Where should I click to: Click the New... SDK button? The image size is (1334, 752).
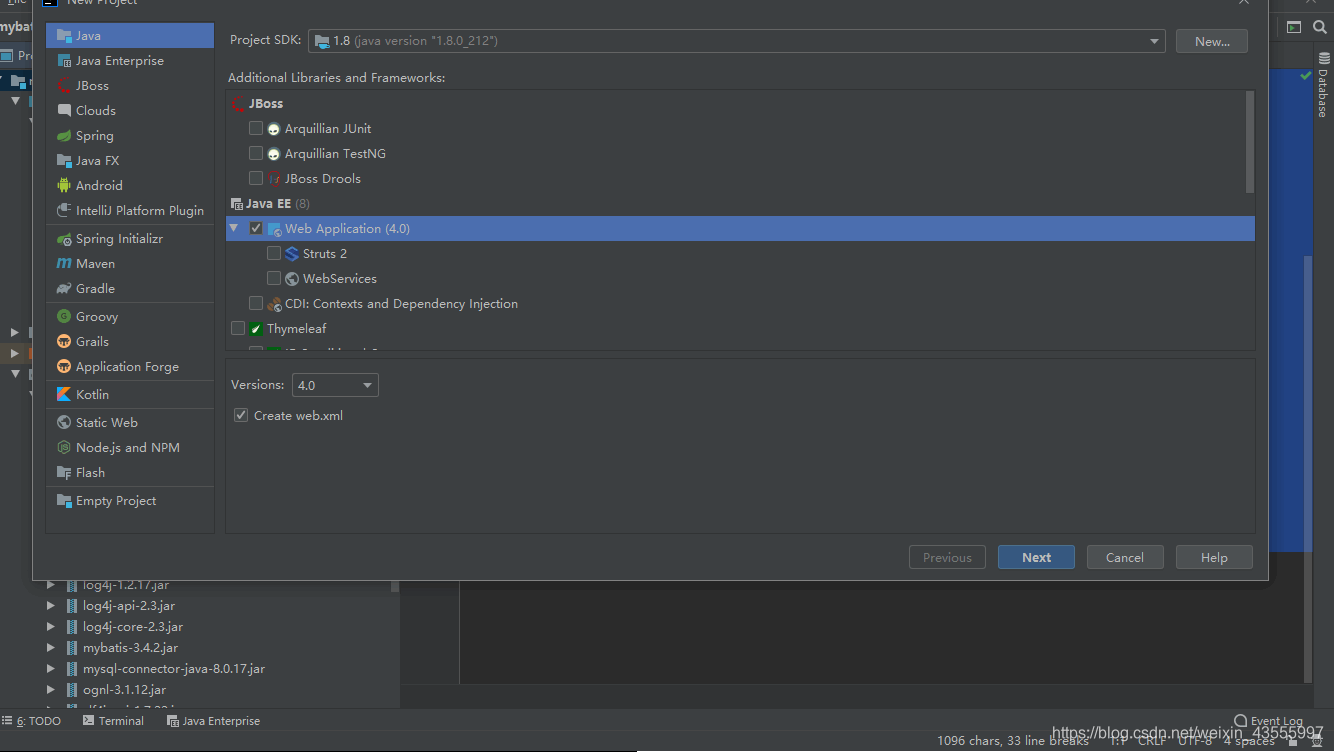[1212, 41]
